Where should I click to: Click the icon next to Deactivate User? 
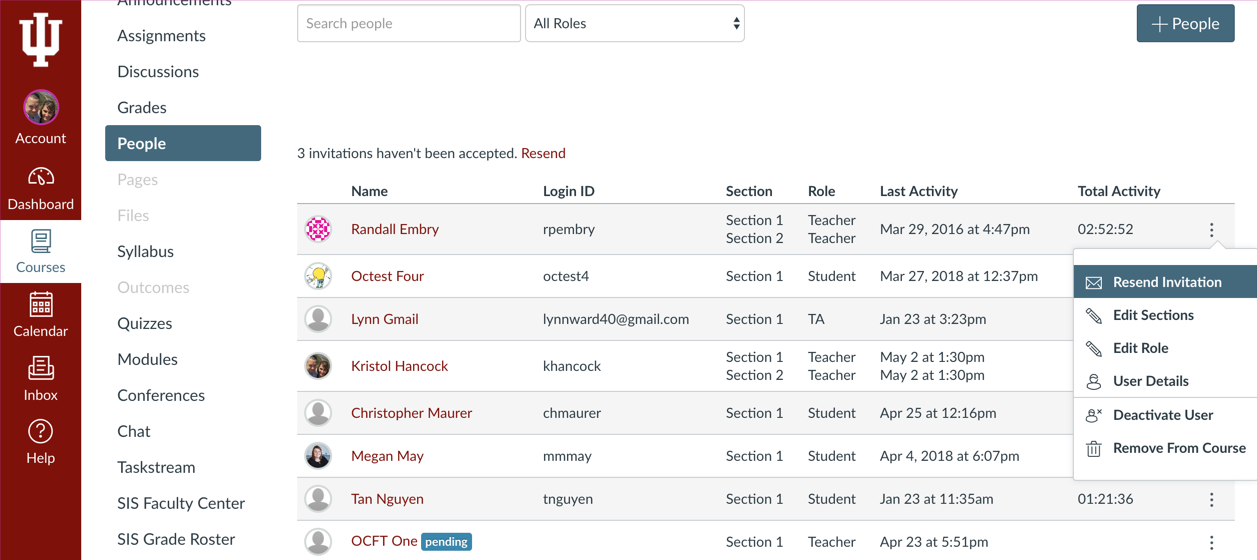coord(1094,415)
